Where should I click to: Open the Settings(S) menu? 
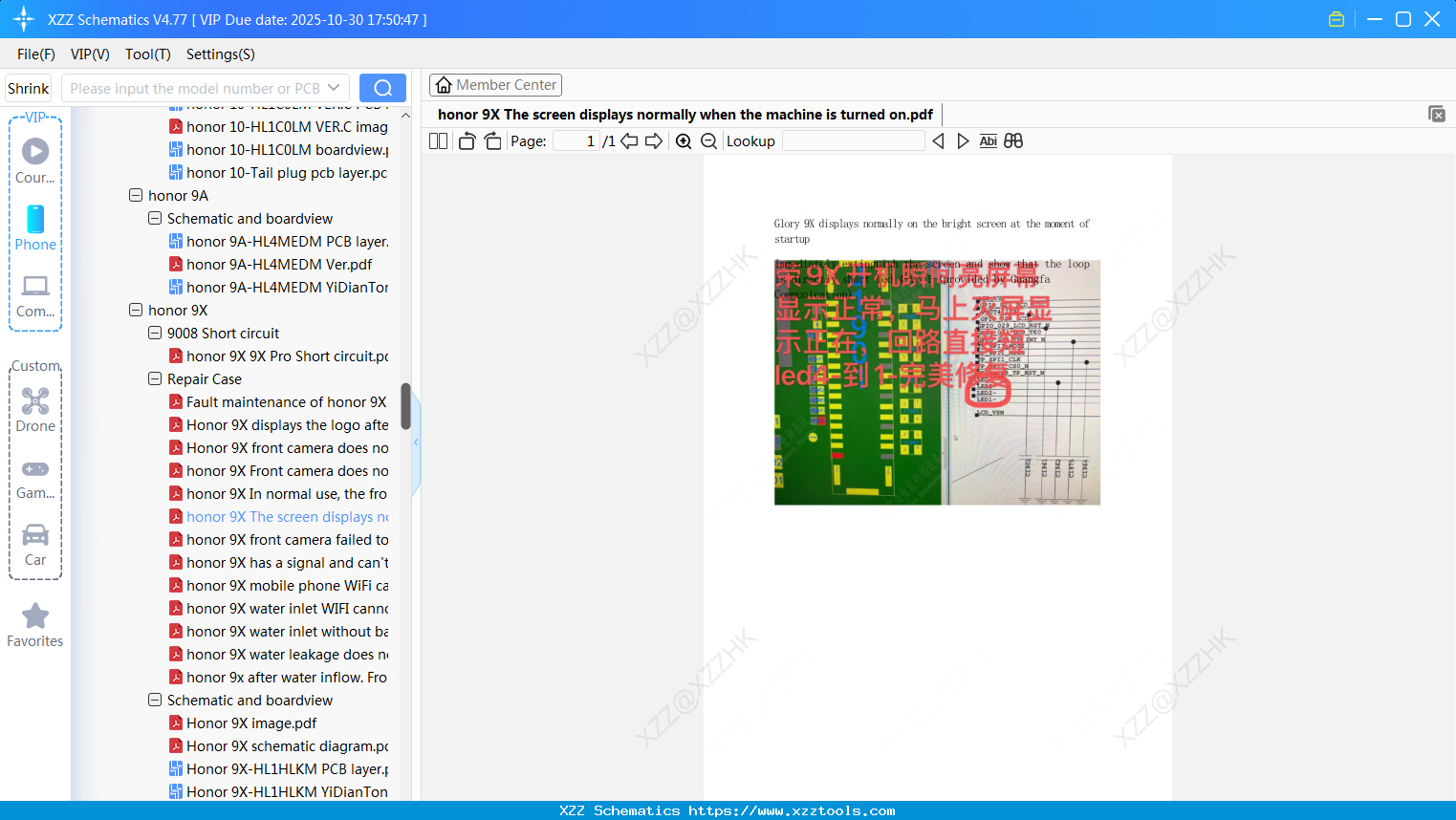221,54
